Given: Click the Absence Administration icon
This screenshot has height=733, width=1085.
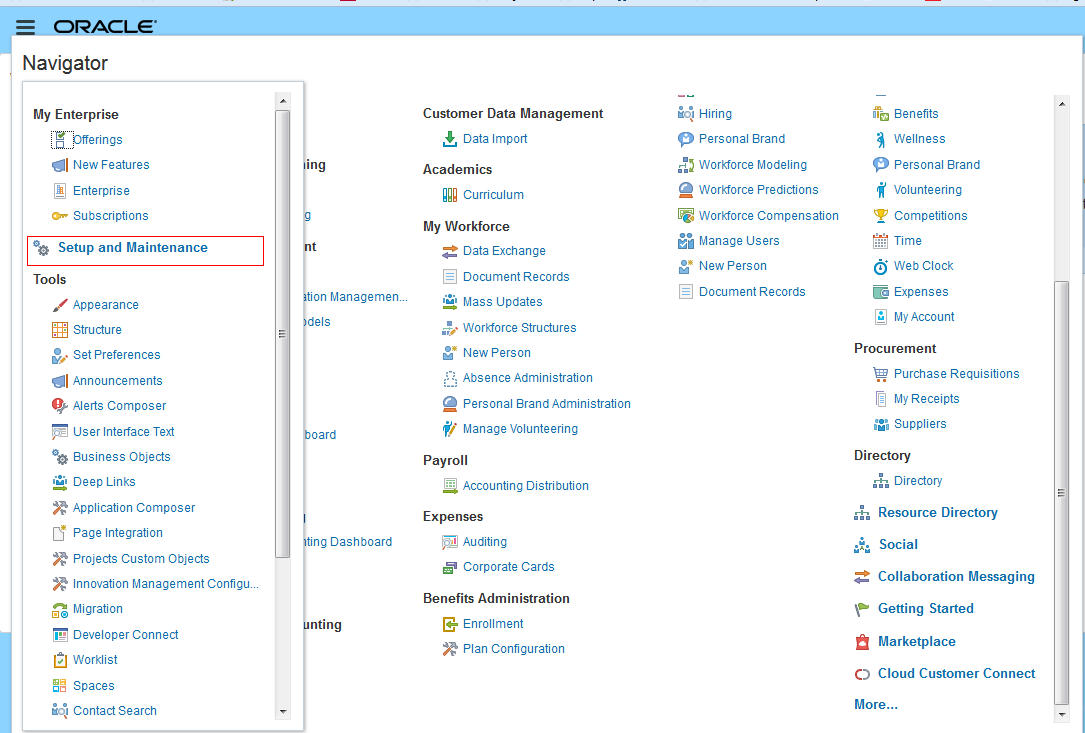Looking at the screenshot, I should [x=450, y=378].
